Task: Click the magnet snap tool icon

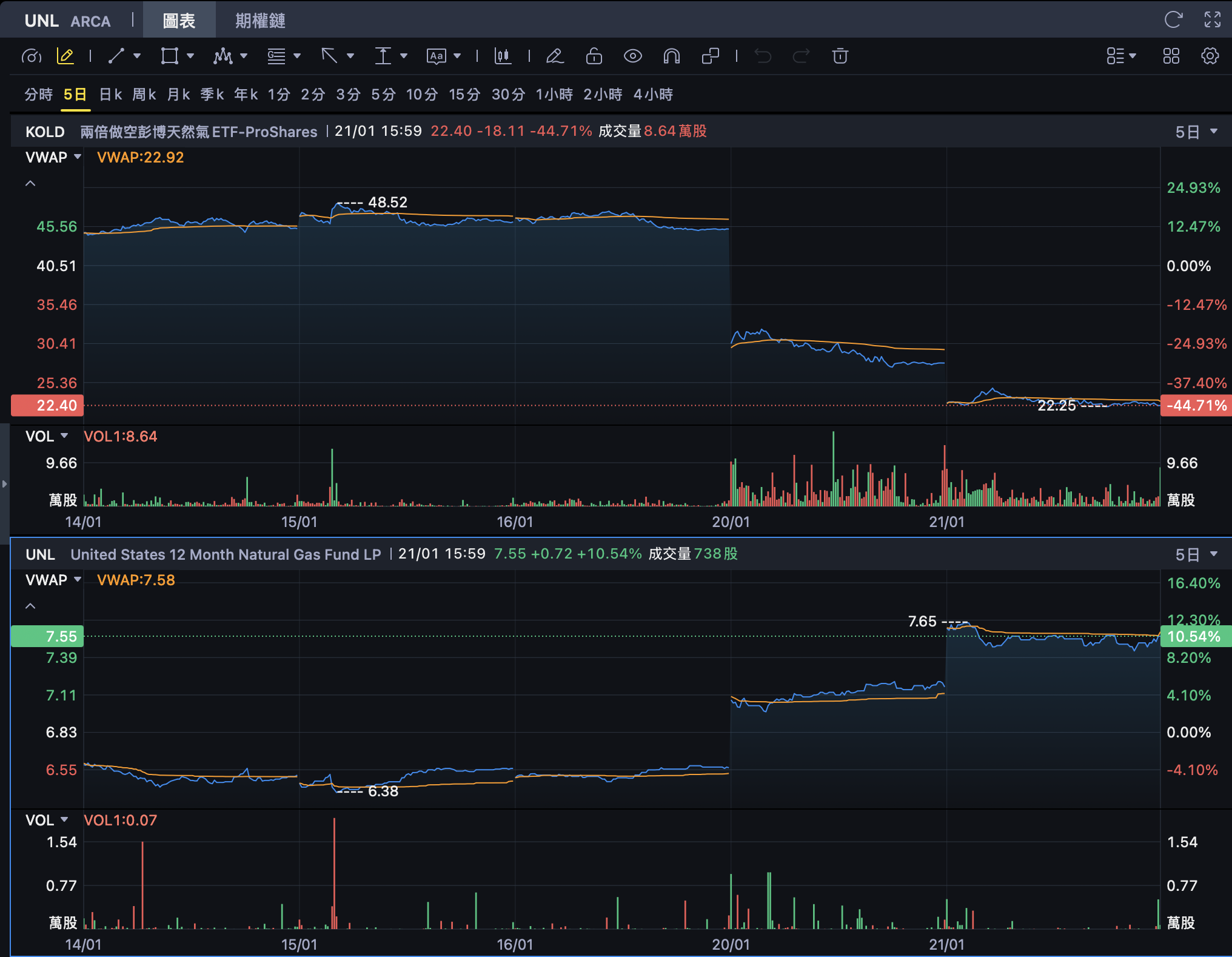Action: coord(671,56)
